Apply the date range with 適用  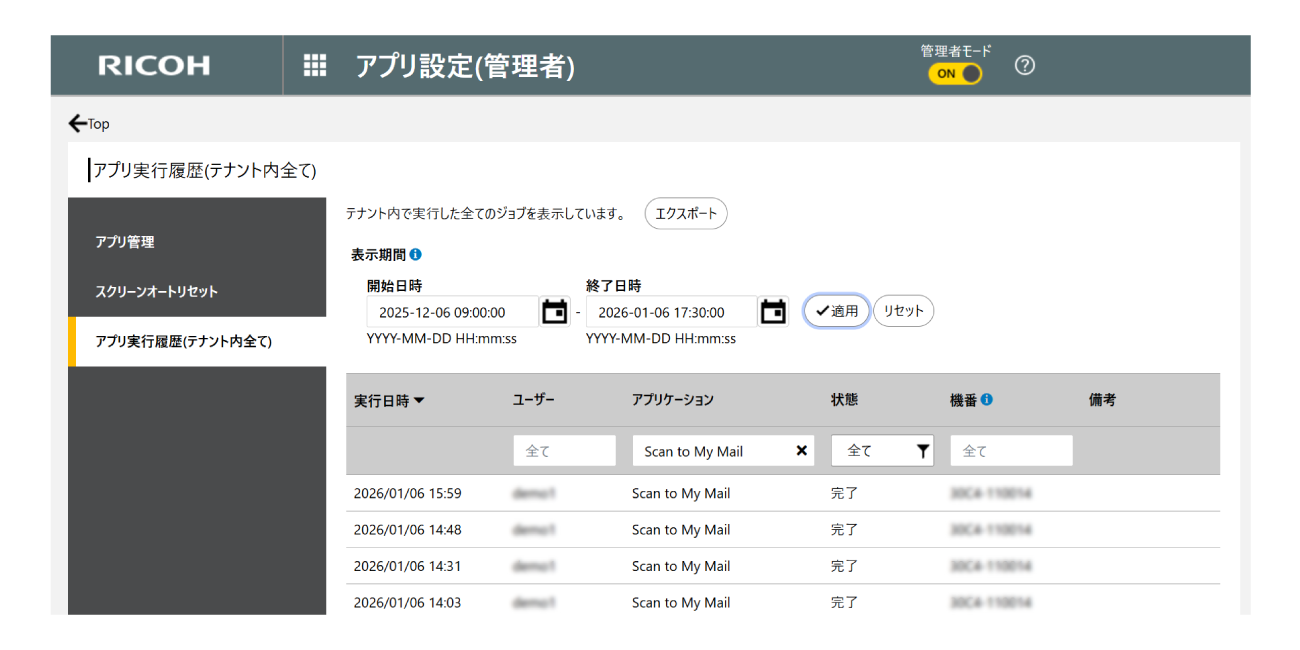point(836,311)
